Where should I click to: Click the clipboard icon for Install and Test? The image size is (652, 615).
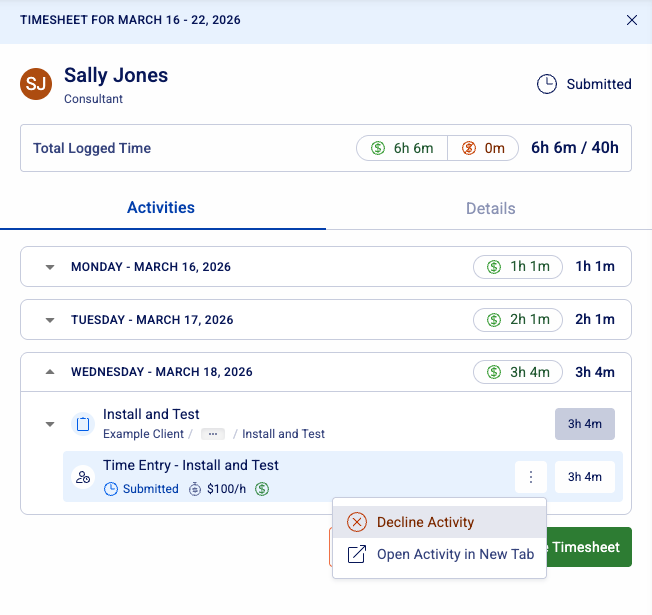point(83,424)
